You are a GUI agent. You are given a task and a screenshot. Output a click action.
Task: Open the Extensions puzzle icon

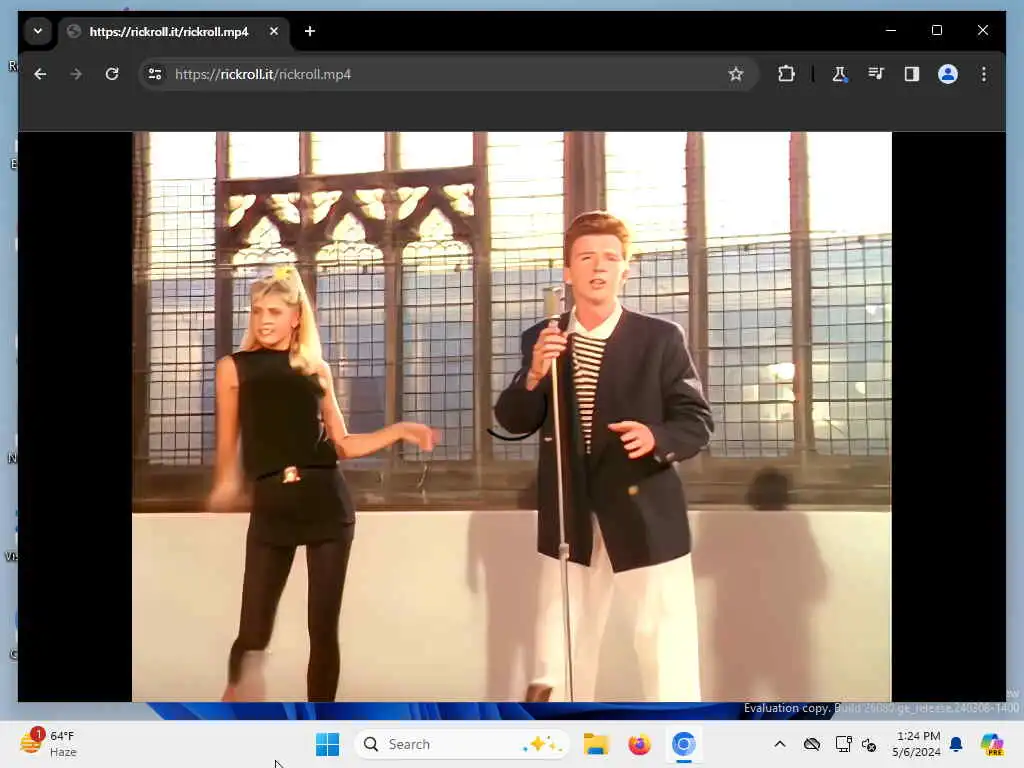(786, 74)
